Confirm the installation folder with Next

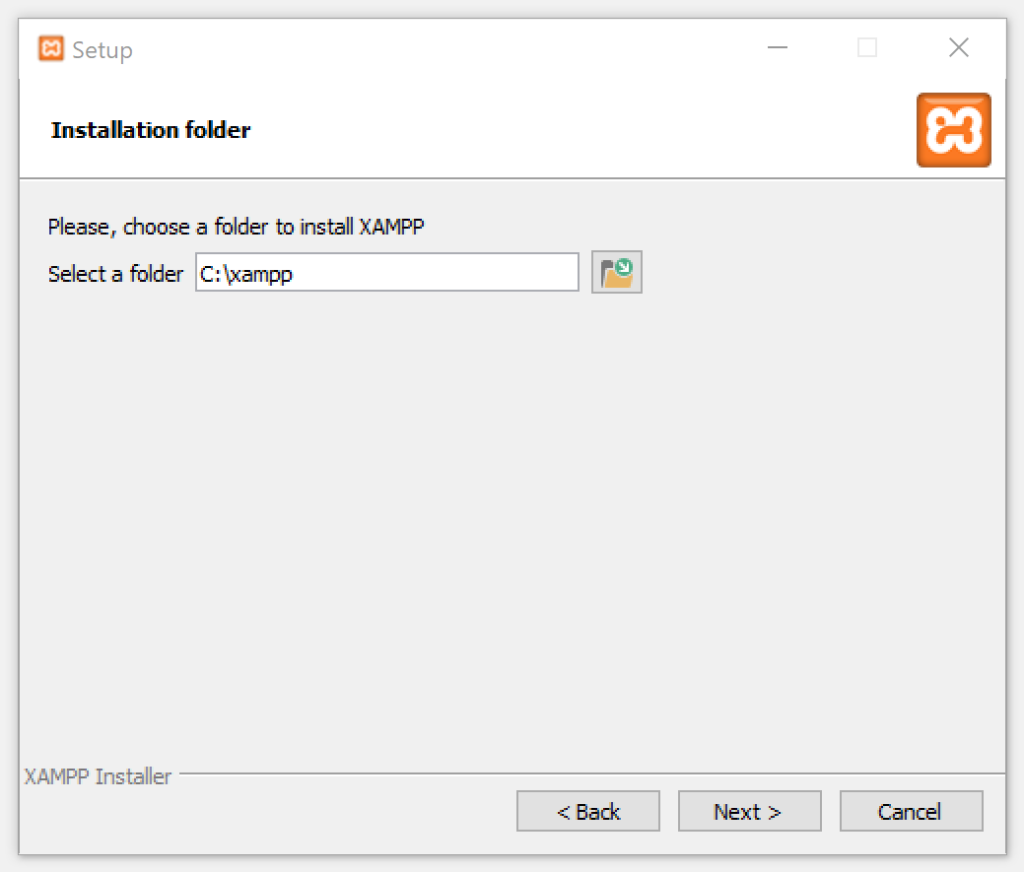(x=749, y=811)
